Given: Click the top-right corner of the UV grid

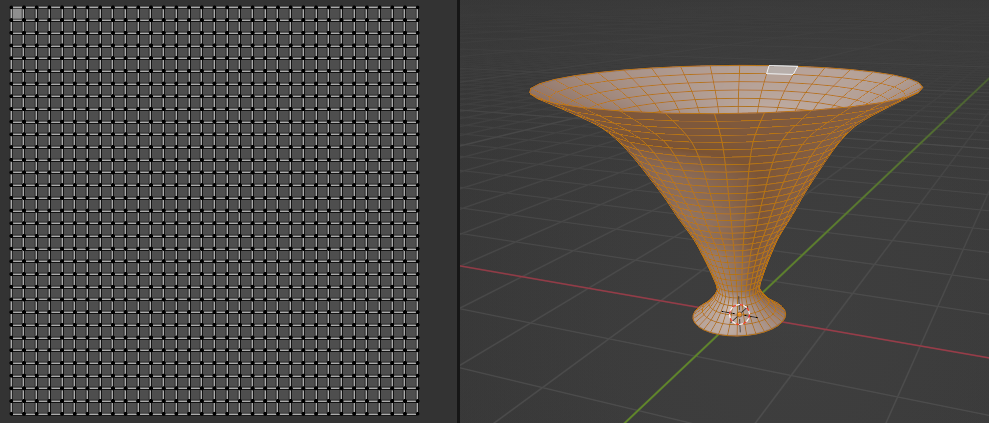Looking at the screenshot, I should pyautogui.click(x=417, y=8).
